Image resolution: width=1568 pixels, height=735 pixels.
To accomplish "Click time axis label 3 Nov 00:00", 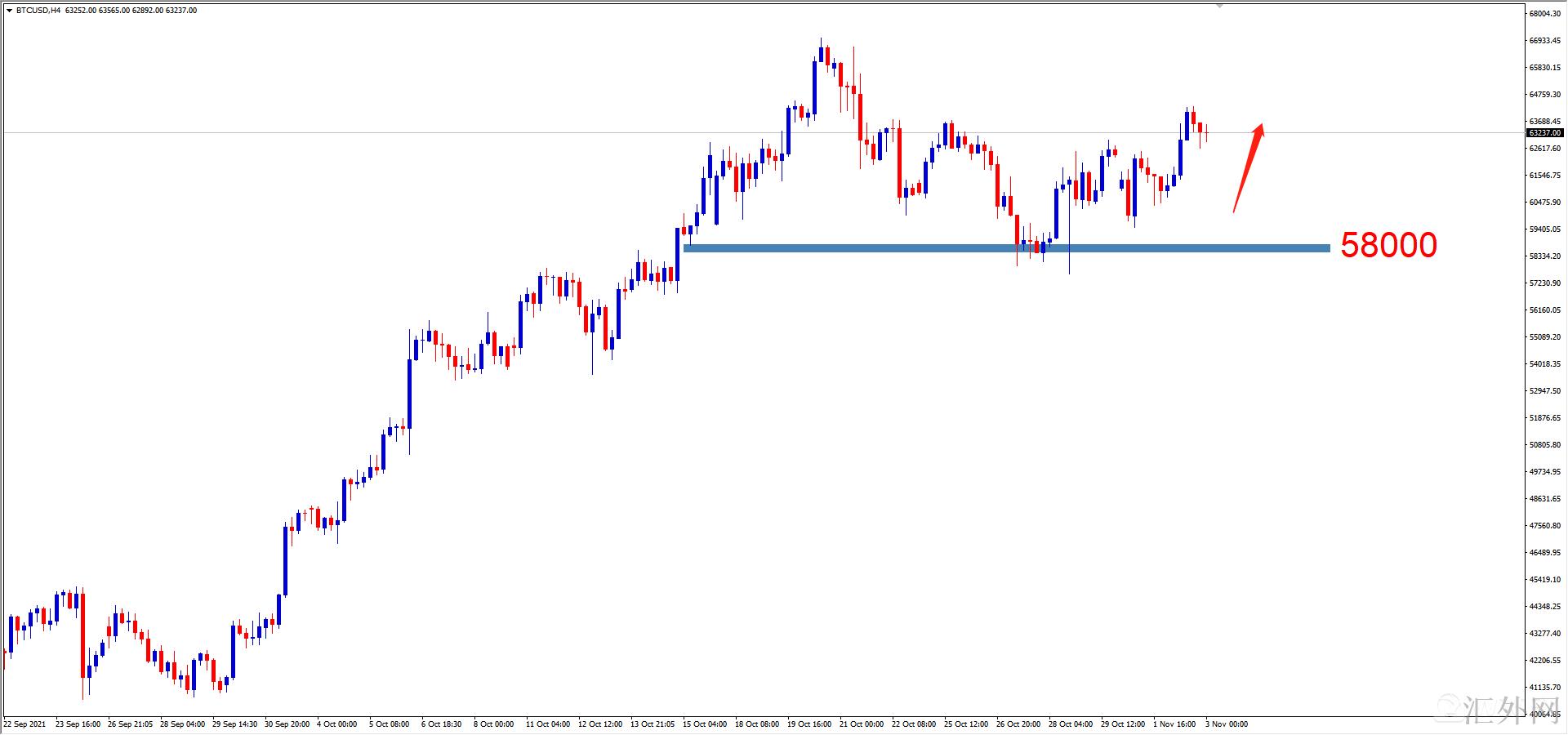I will (1227, 724).
